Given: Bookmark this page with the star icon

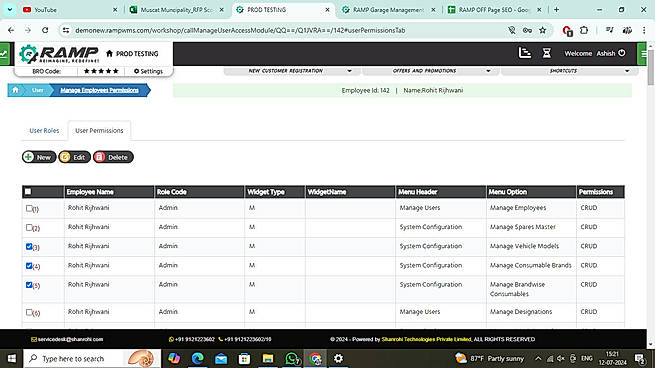Looking at the screenshot, I should tap(543, 30).
